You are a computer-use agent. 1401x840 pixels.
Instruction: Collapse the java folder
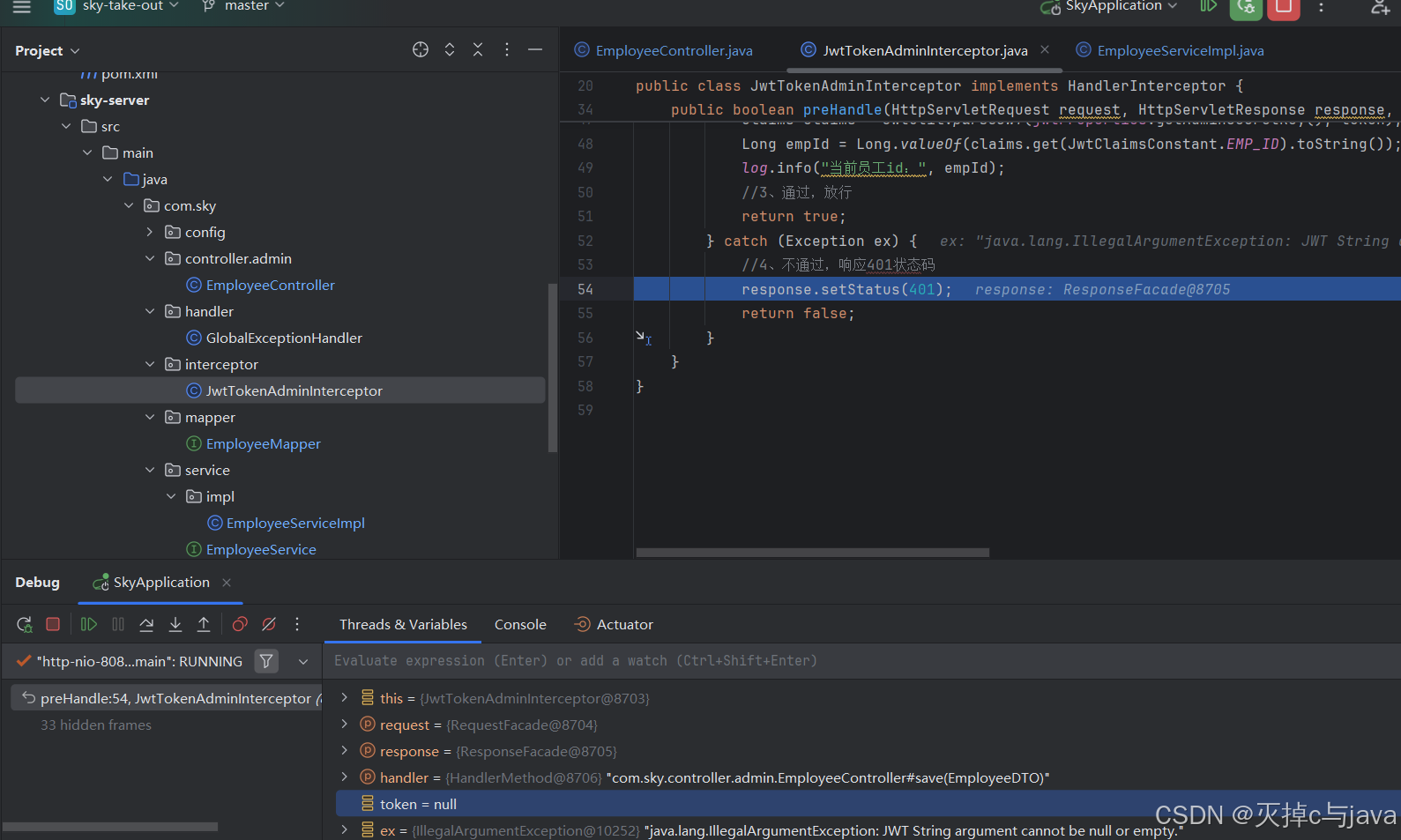coord(108,179)
